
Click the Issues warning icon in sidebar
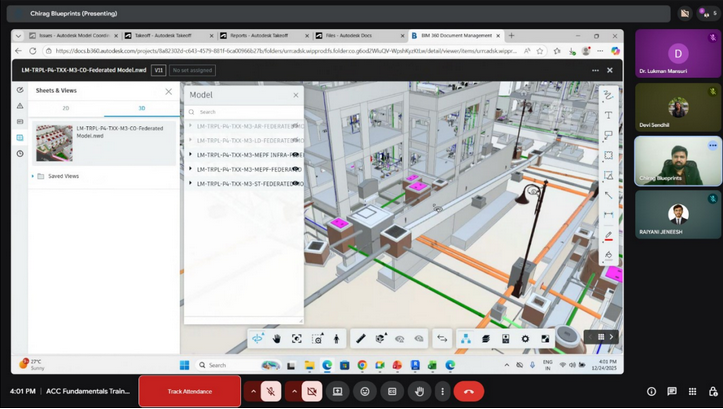pos(19,106)
